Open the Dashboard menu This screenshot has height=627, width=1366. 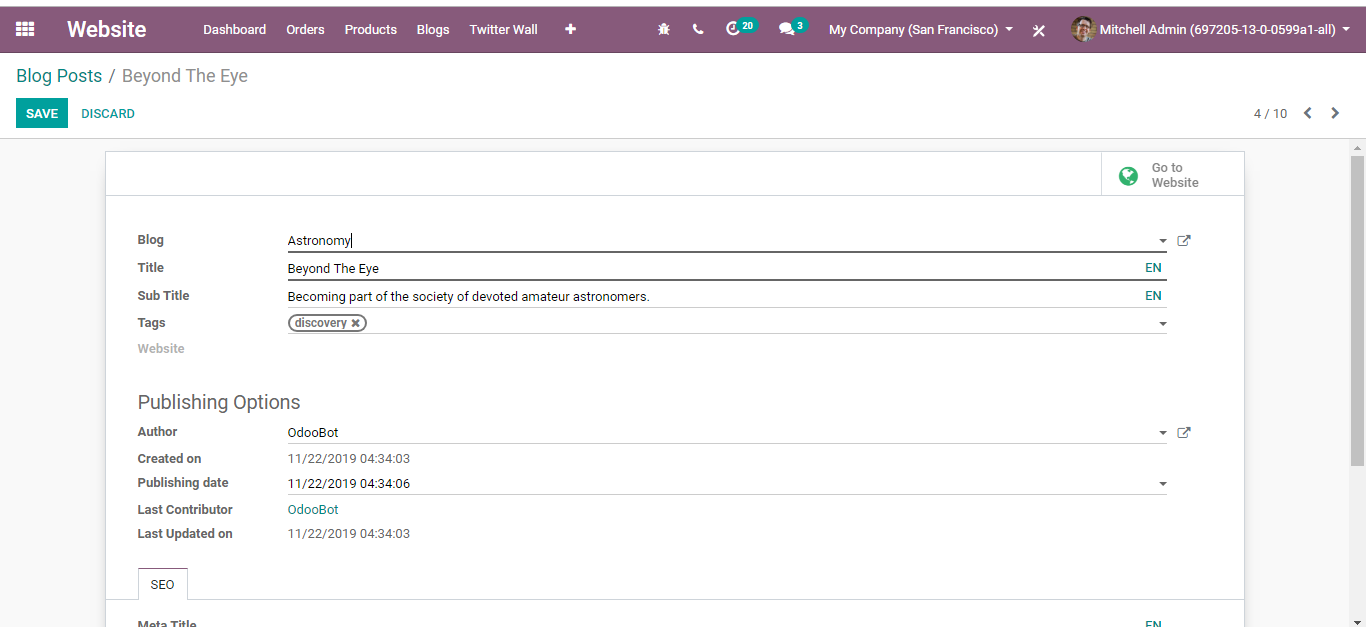pos(235,29)
